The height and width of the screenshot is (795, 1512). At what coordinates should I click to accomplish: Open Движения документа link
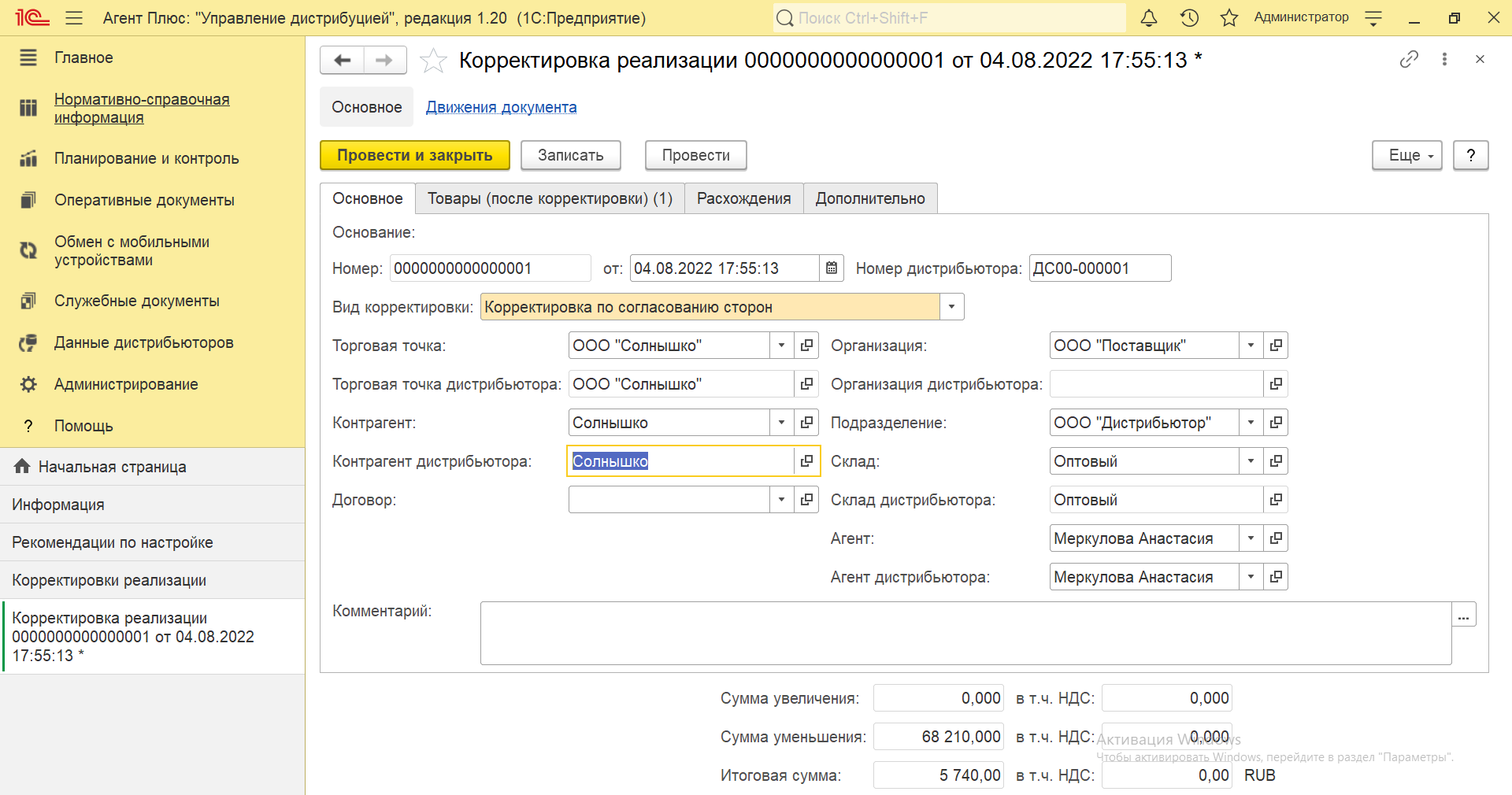[x=502, y=107]
